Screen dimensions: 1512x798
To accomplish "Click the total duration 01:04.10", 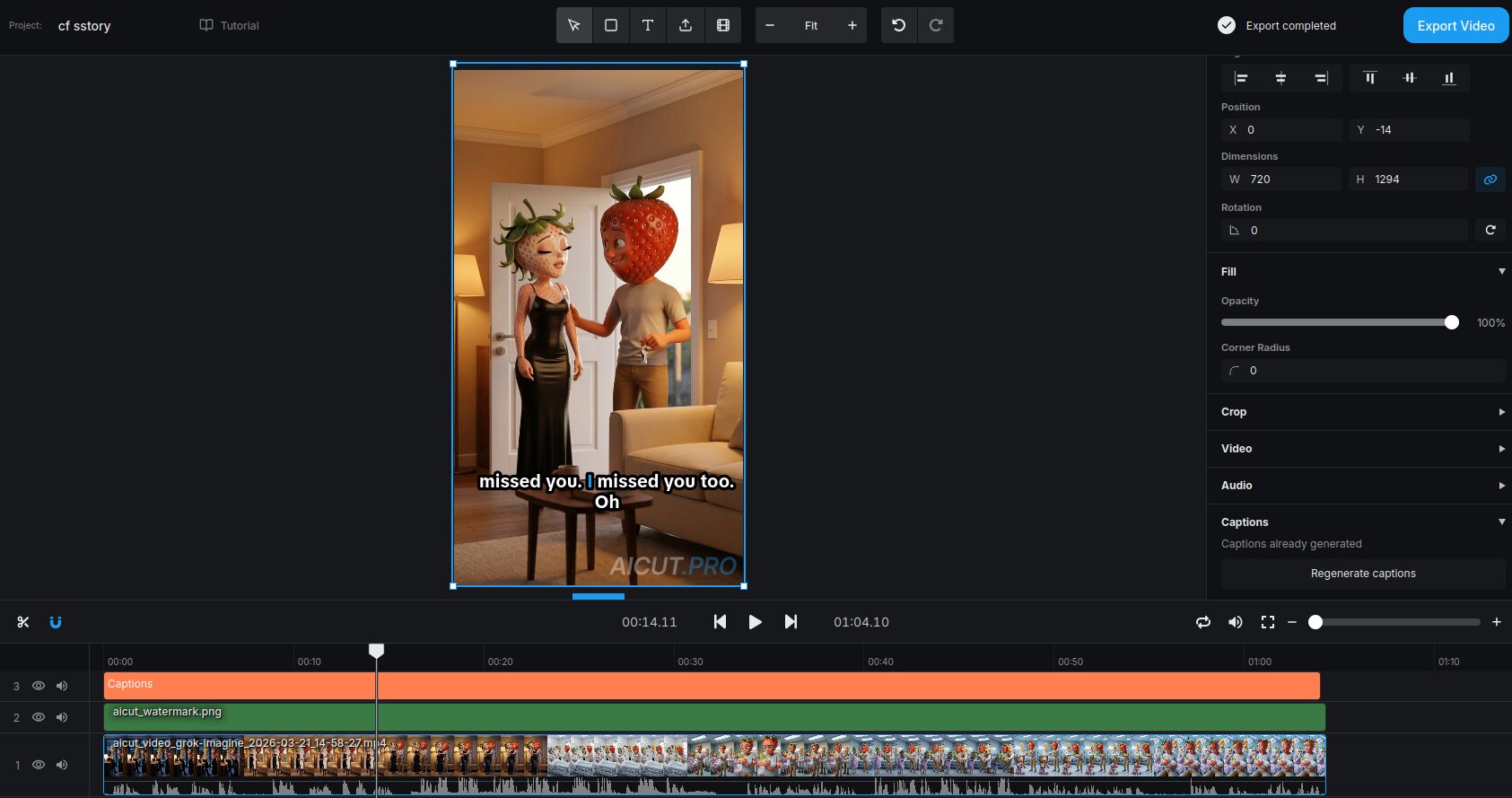I will (x=861, y=622).
